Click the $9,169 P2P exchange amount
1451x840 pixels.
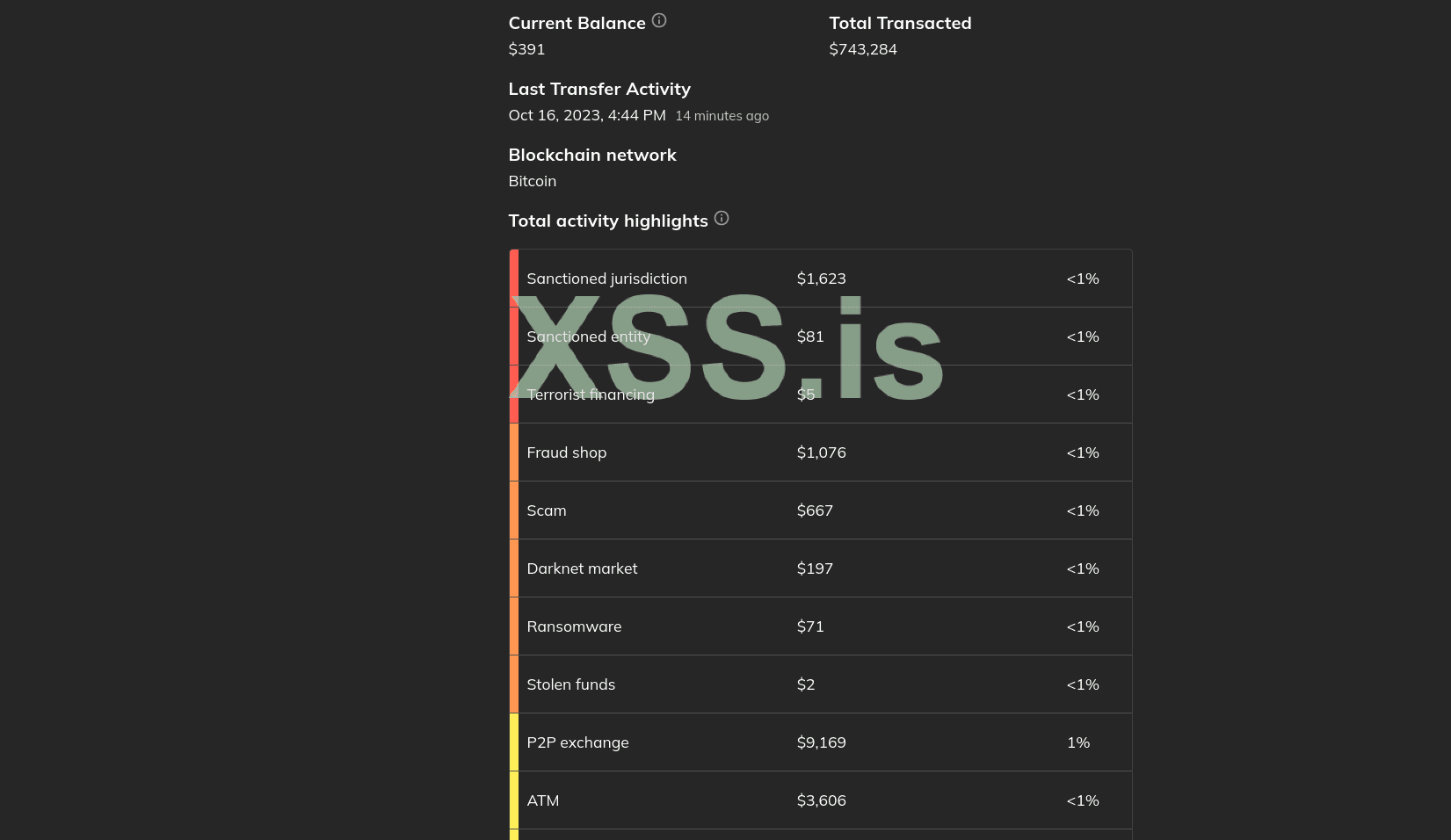[821, 742]
